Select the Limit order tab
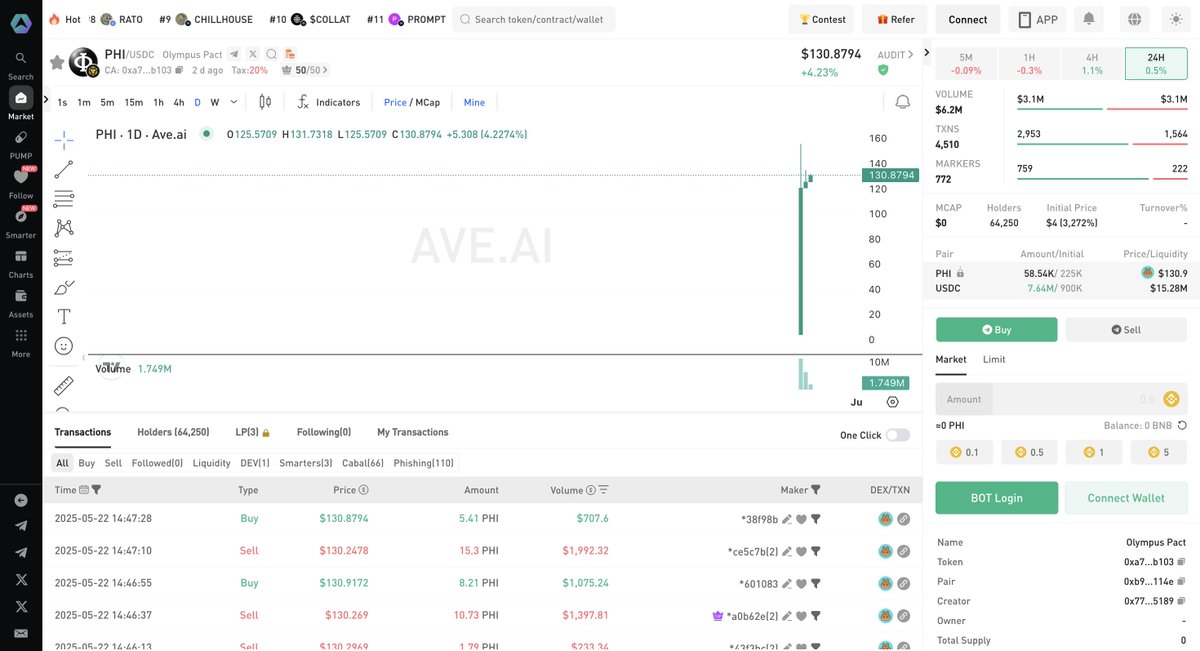 [x=994, y=359]
